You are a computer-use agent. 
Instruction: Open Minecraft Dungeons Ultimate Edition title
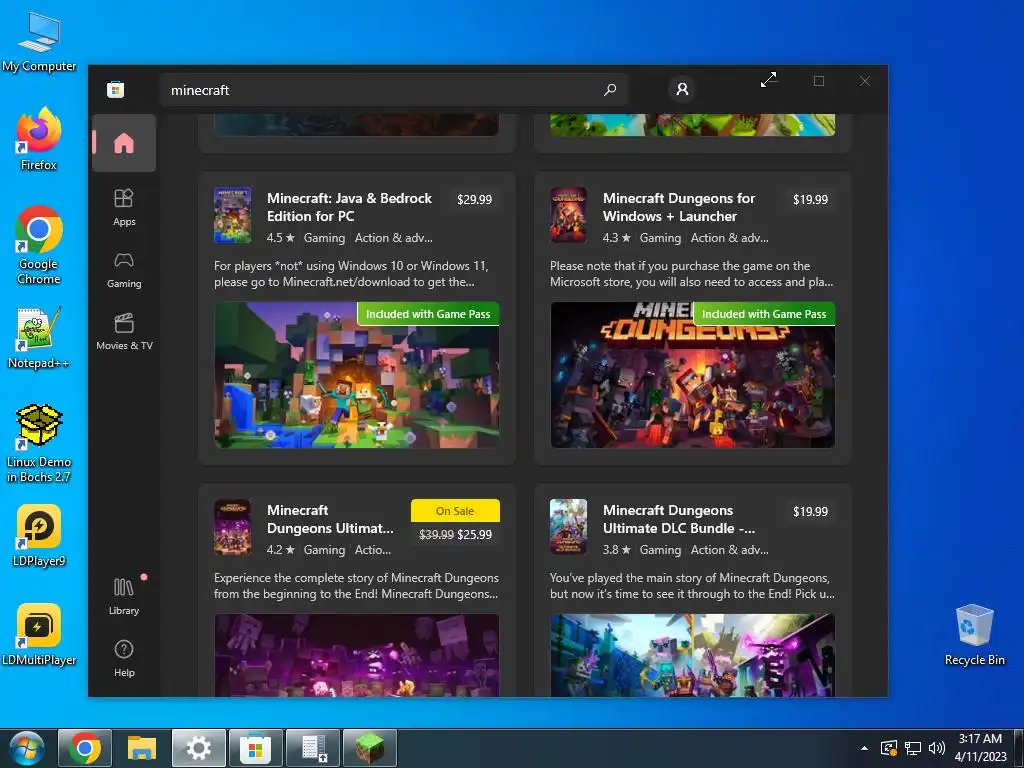click(330, 519)
